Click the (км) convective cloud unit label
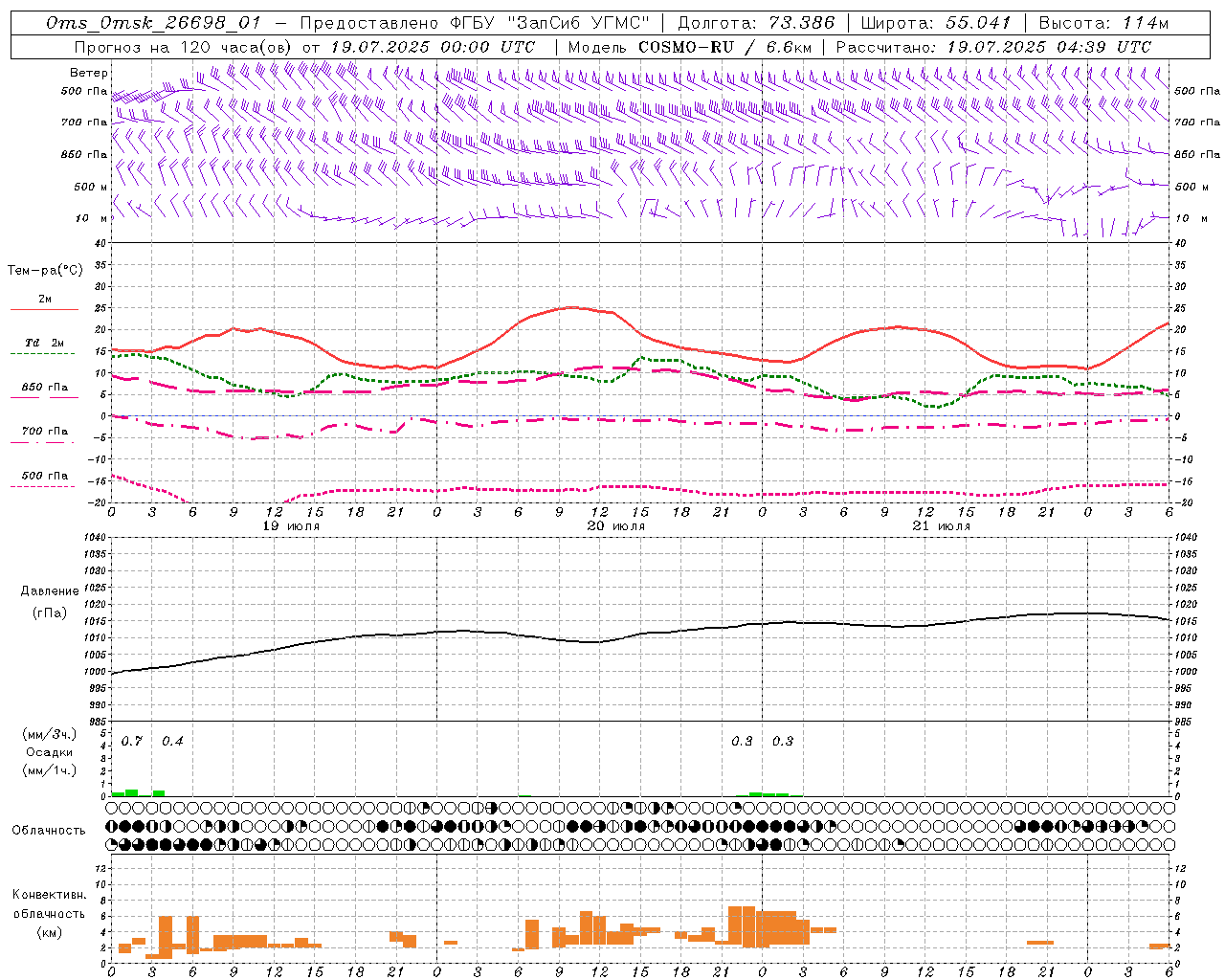 click(x=50, y=932)
